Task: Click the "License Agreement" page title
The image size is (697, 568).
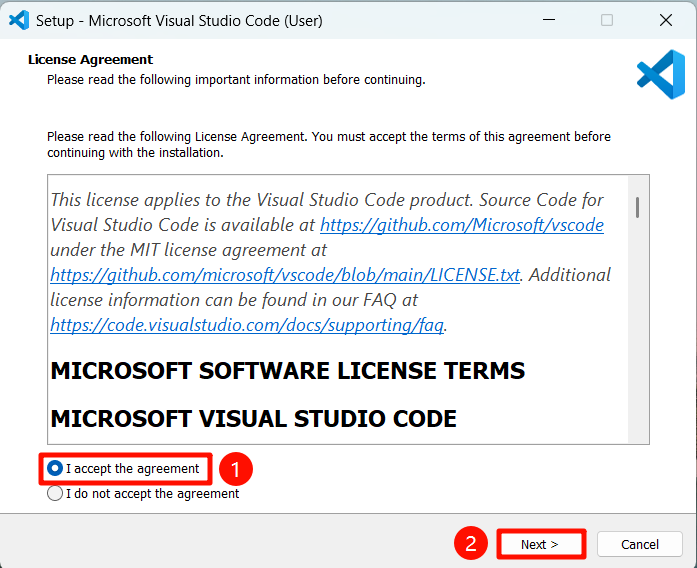Action: coord(90,60)
